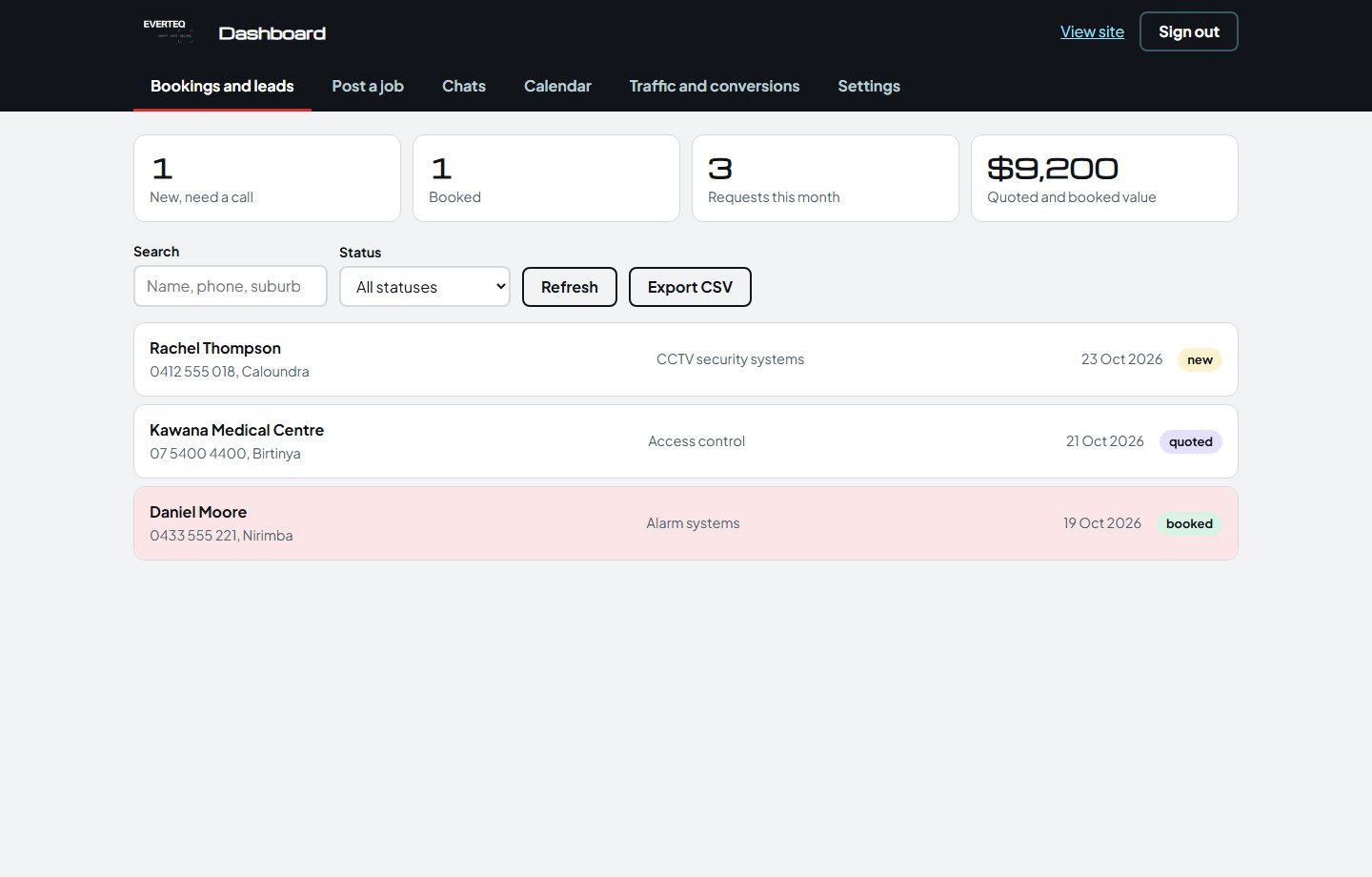Image resolution: width=1372 pixels, height=877 pixels.
Task: Open Traffic and conversions tab
Action: 715,86
